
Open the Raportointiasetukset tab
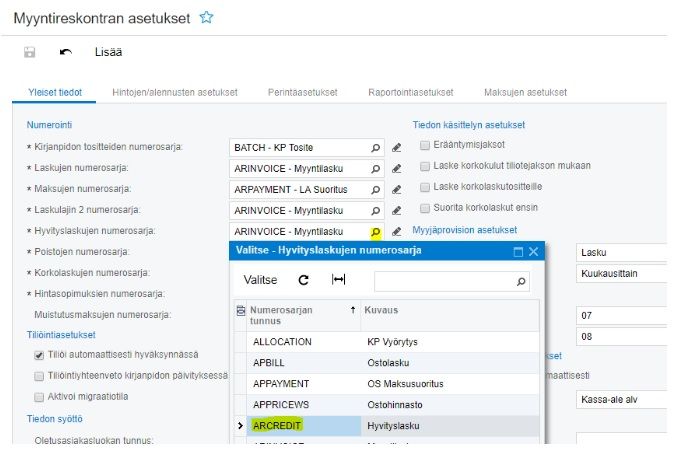pyautogui.click(x=410, y=93)
